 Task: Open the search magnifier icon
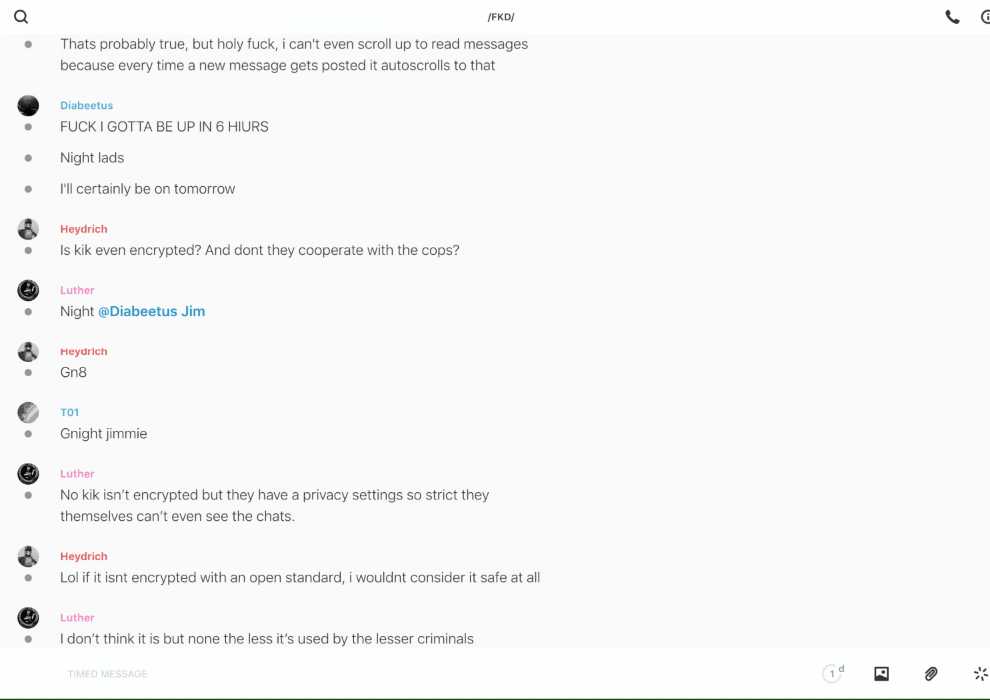point(21,17)
